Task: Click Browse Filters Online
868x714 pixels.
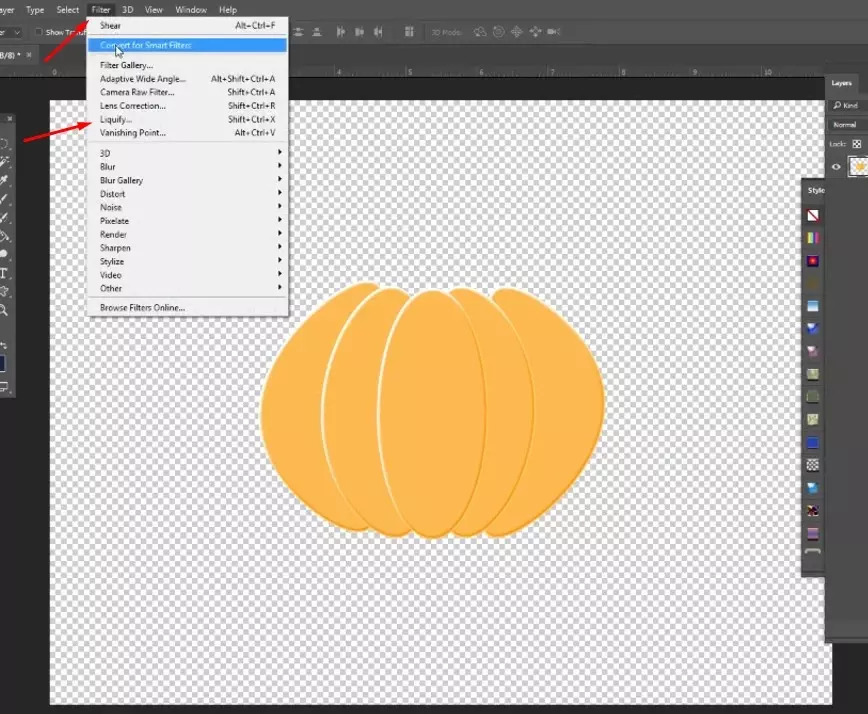Action: [187, 308]
